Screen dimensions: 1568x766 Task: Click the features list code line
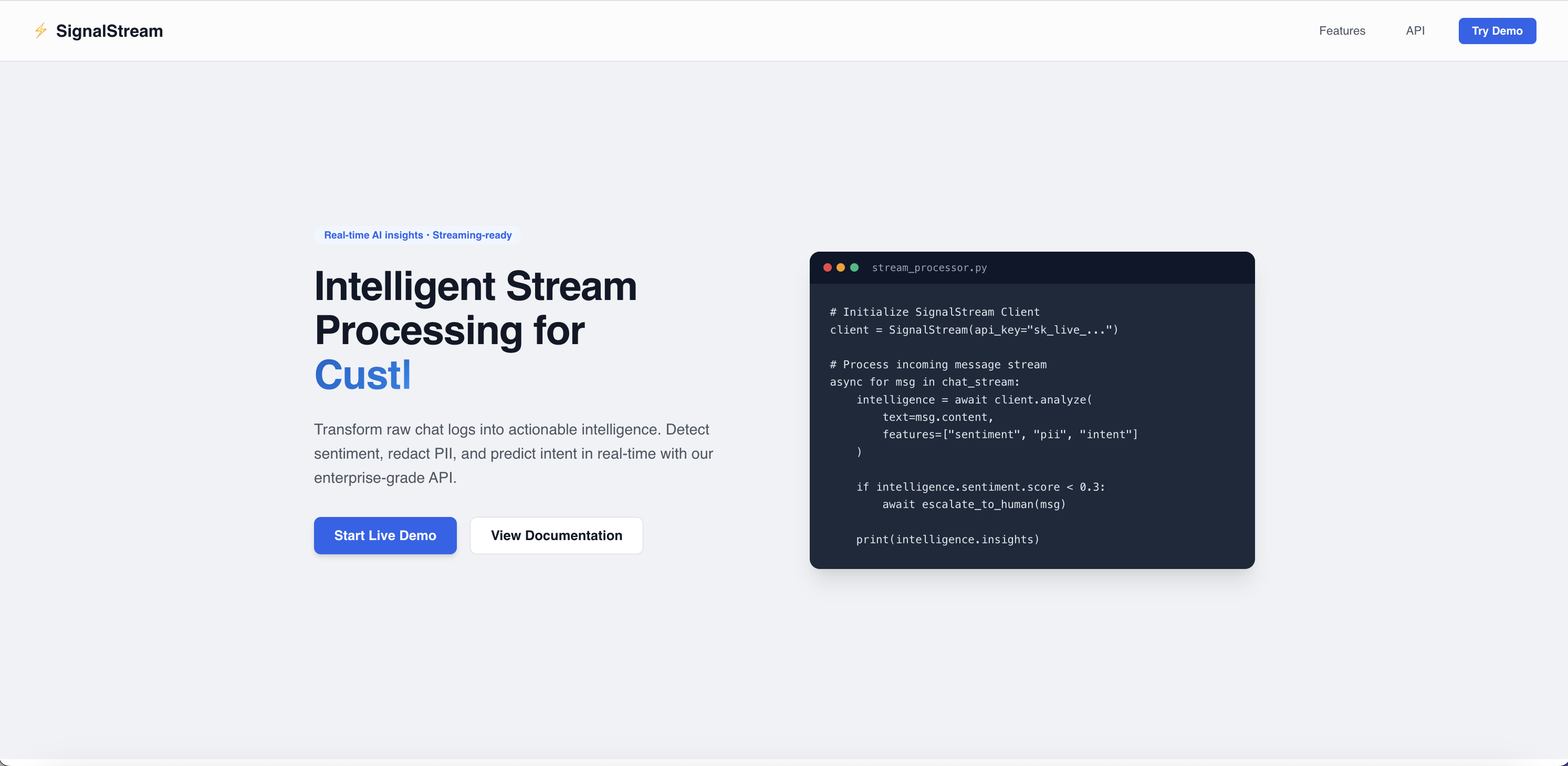(x=1009, y=434)
